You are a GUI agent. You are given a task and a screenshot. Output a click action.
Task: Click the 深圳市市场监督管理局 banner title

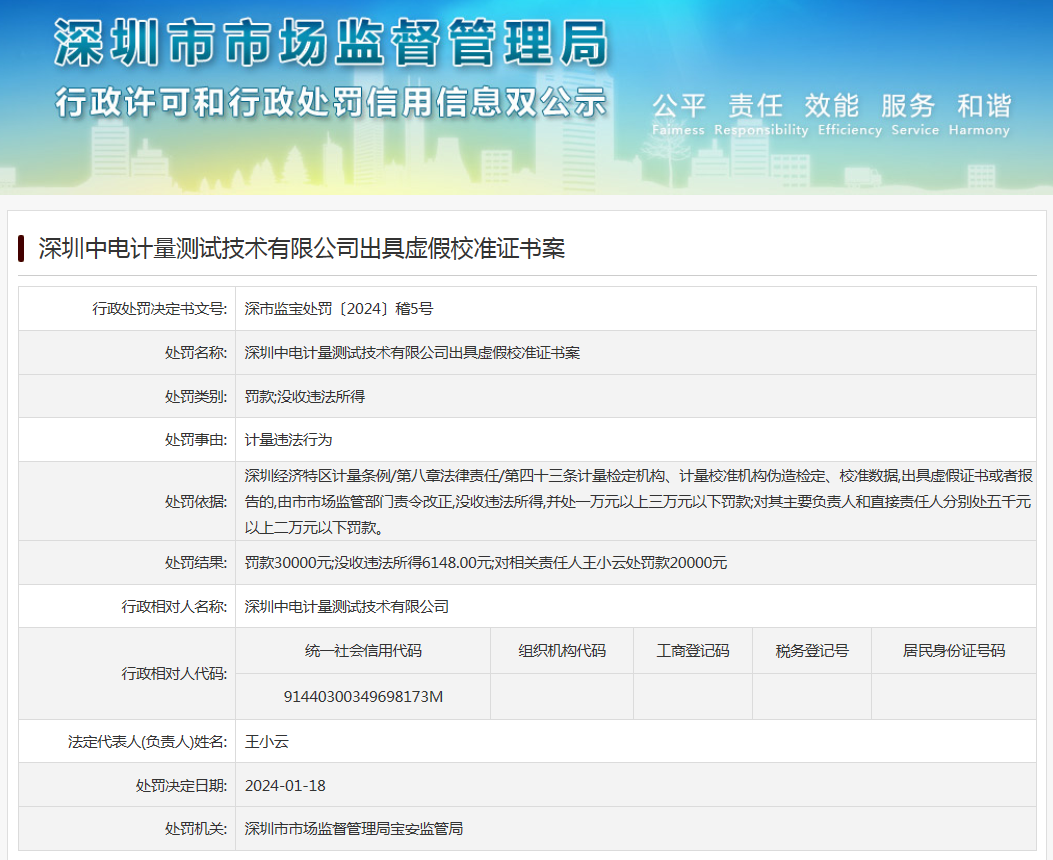(330, 44)
